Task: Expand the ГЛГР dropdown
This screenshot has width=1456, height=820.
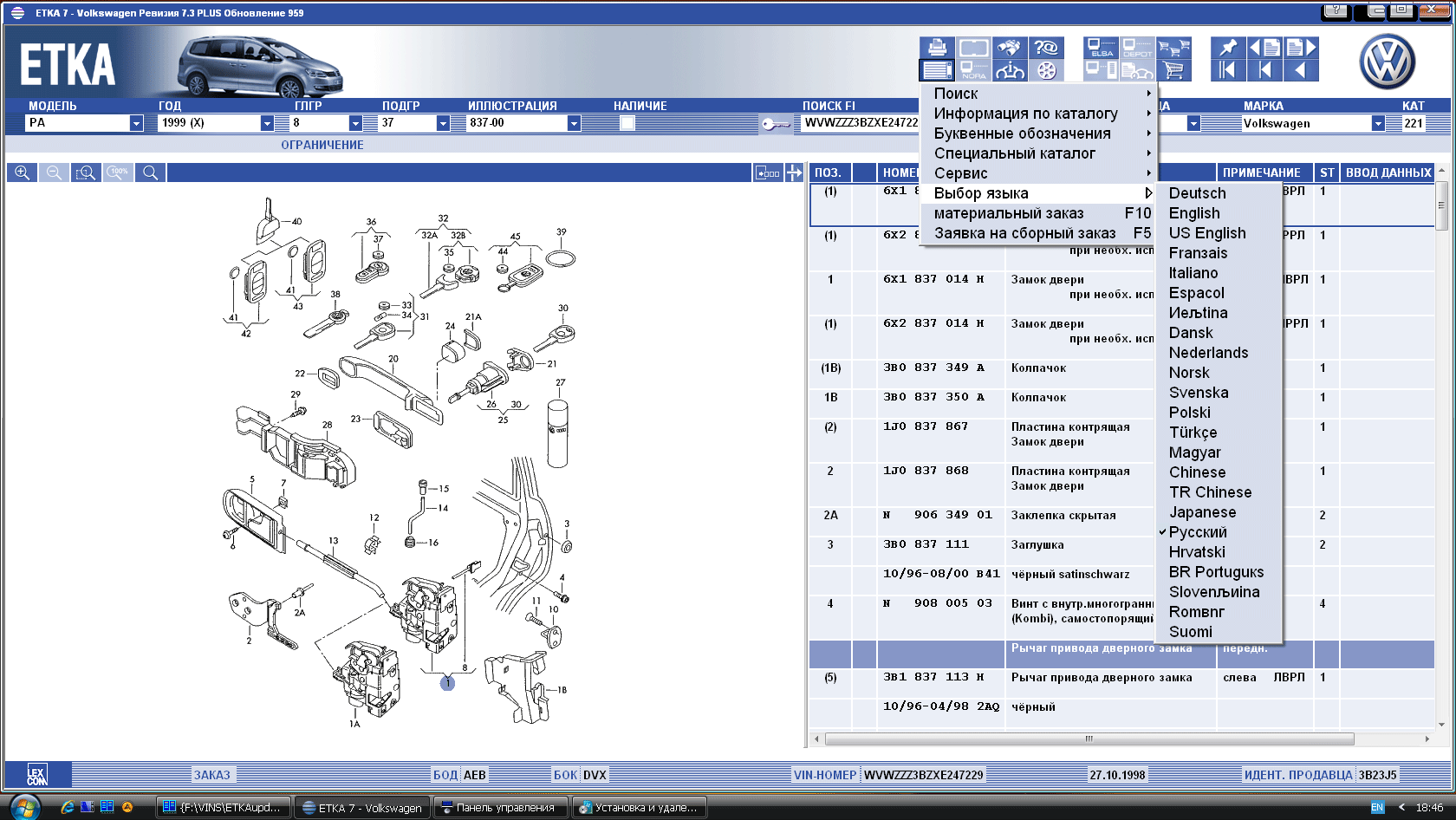Action: (355, 123)
